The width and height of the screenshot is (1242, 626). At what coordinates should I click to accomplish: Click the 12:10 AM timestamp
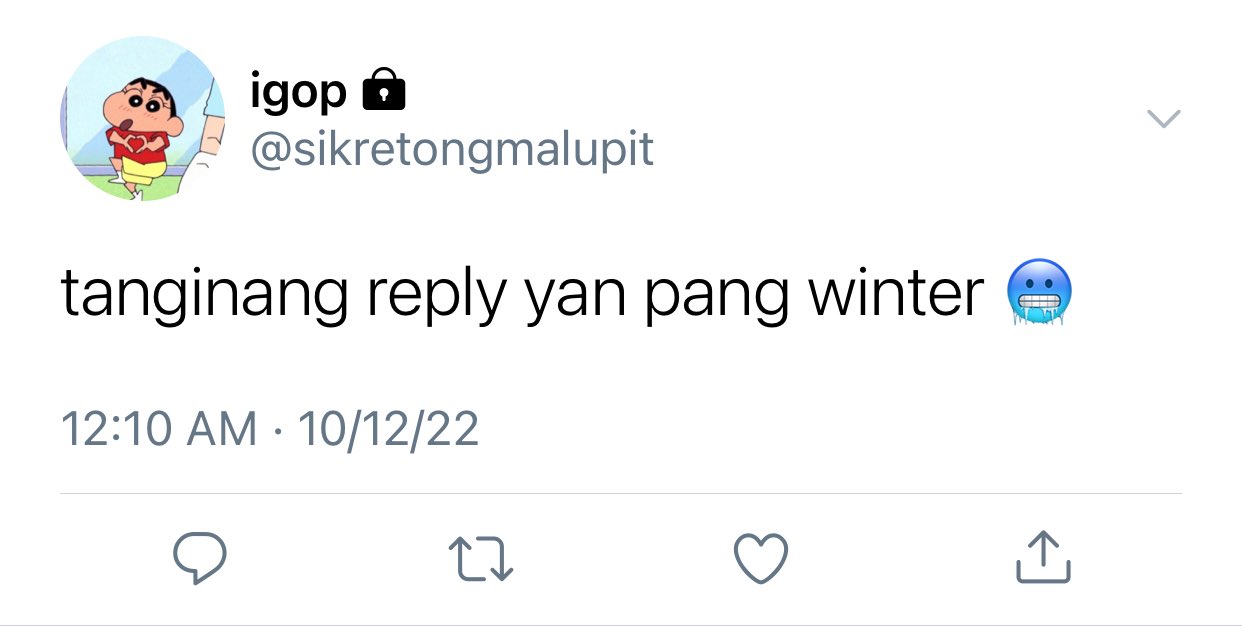pyautogui.click(x=159, y=429)
